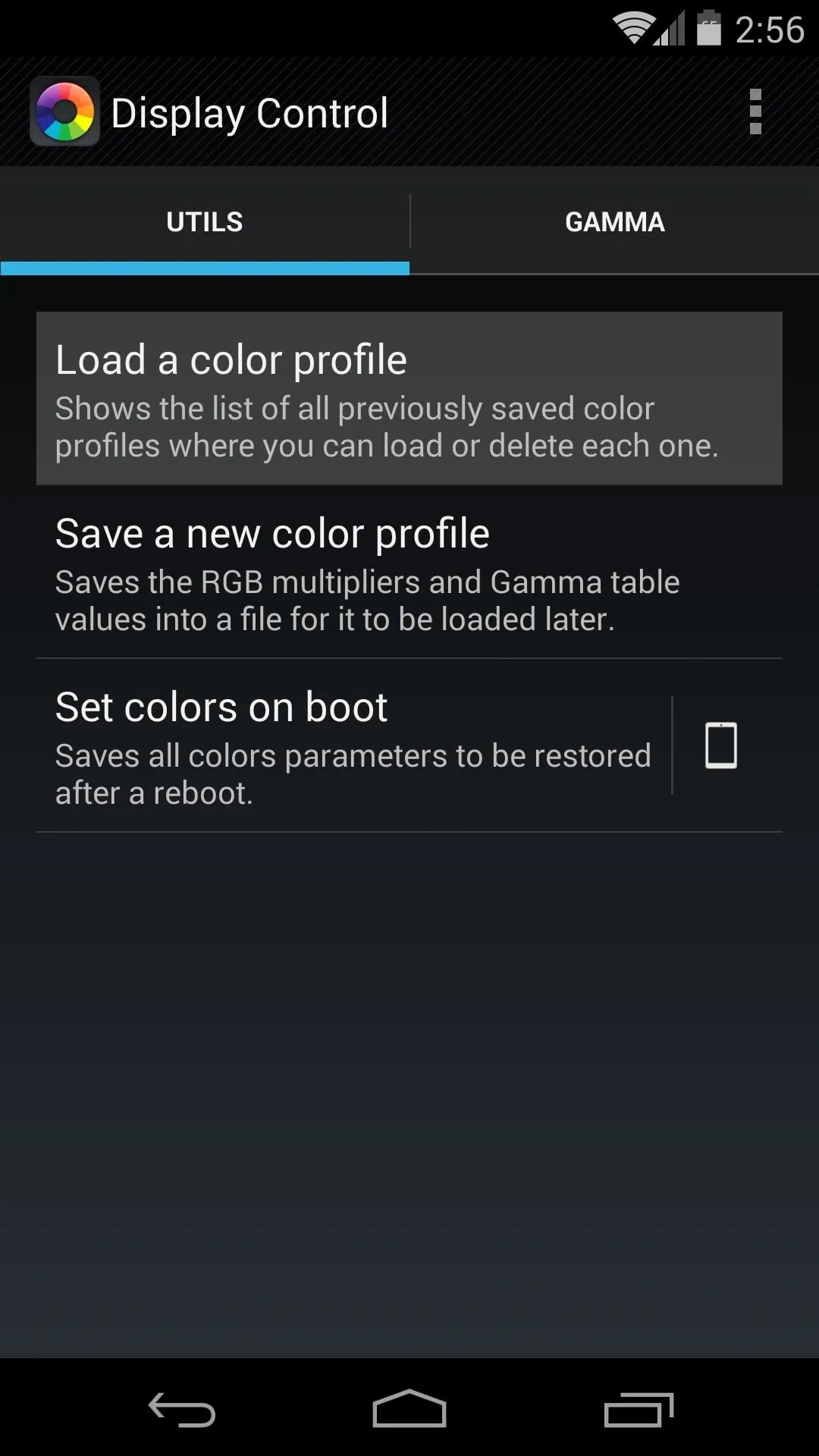
Task: Tap the Set colors on boot title
Action: click(x=221, y=707)
